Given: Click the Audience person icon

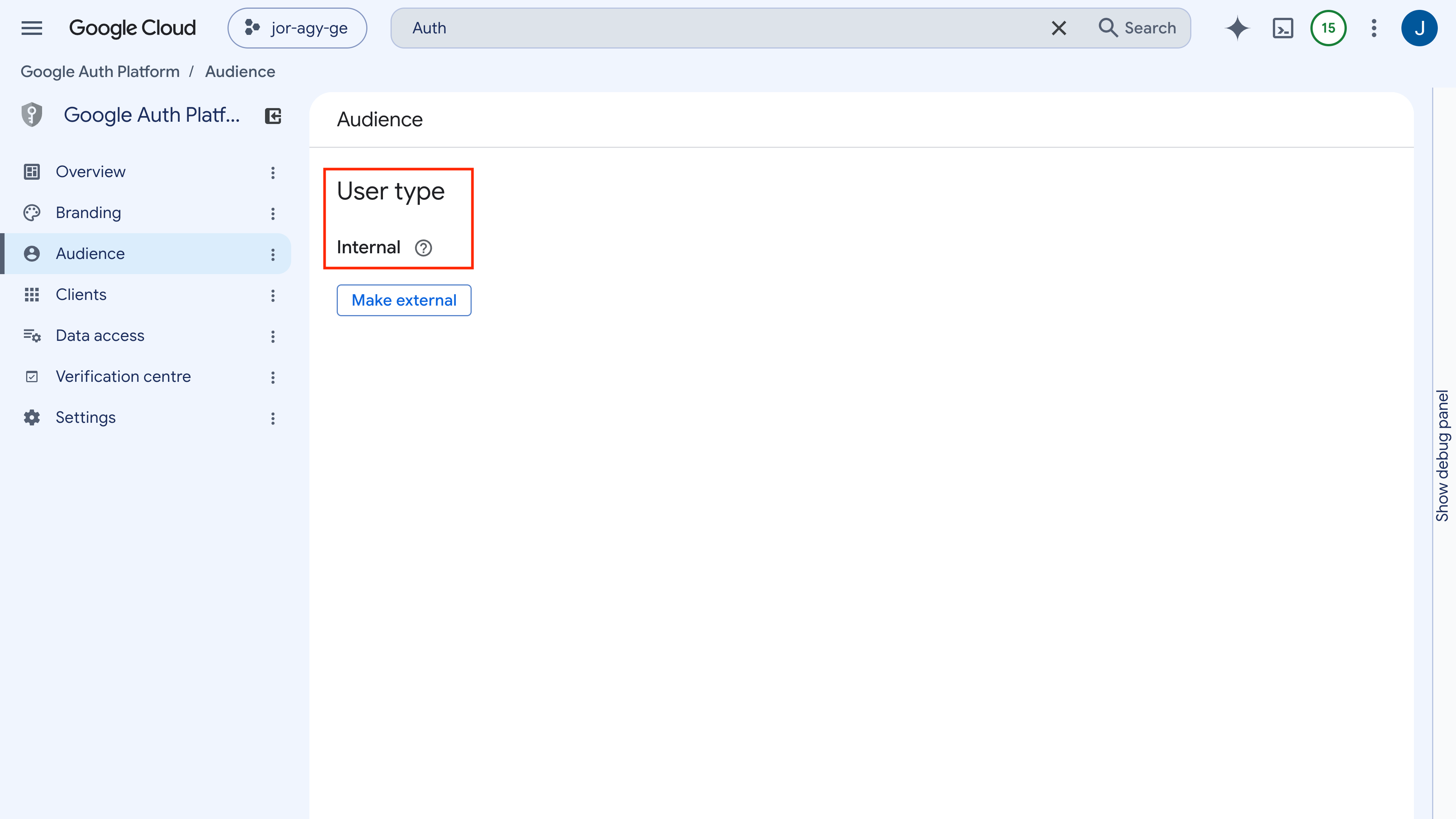Looking at the screenshot, I should [31, 253].
